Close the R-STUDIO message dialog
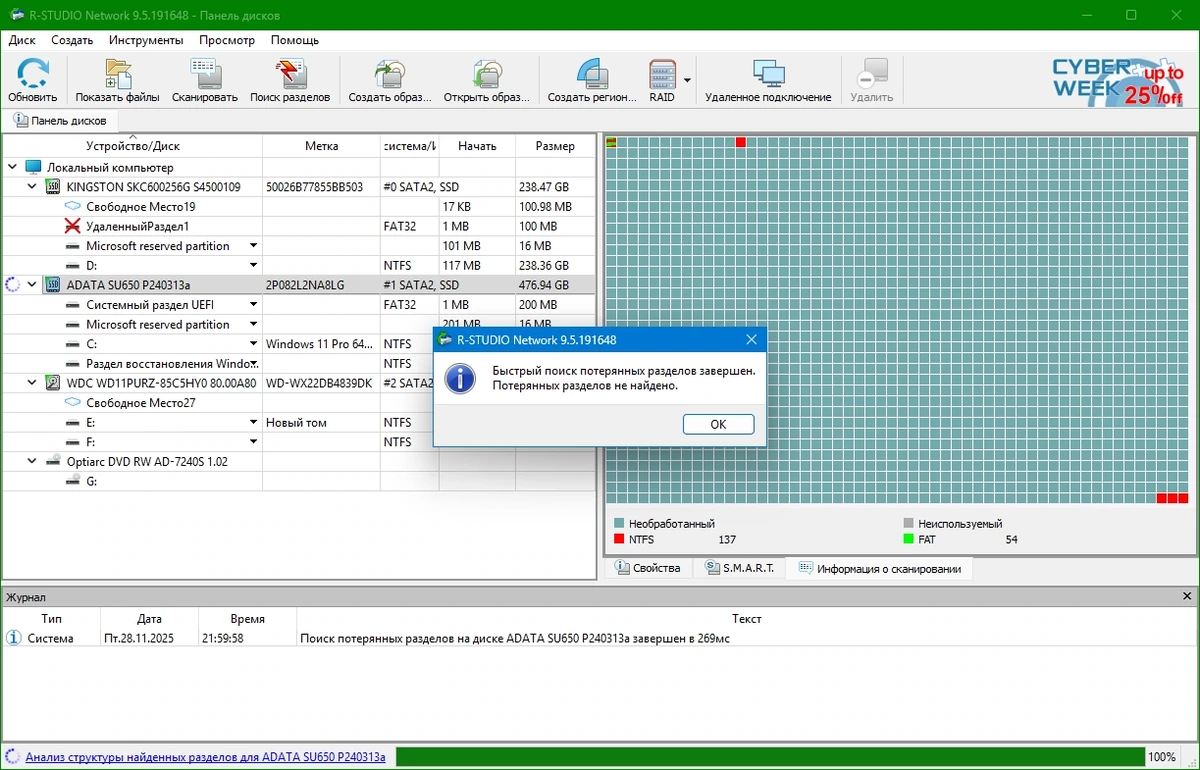 tap(751, 340)
